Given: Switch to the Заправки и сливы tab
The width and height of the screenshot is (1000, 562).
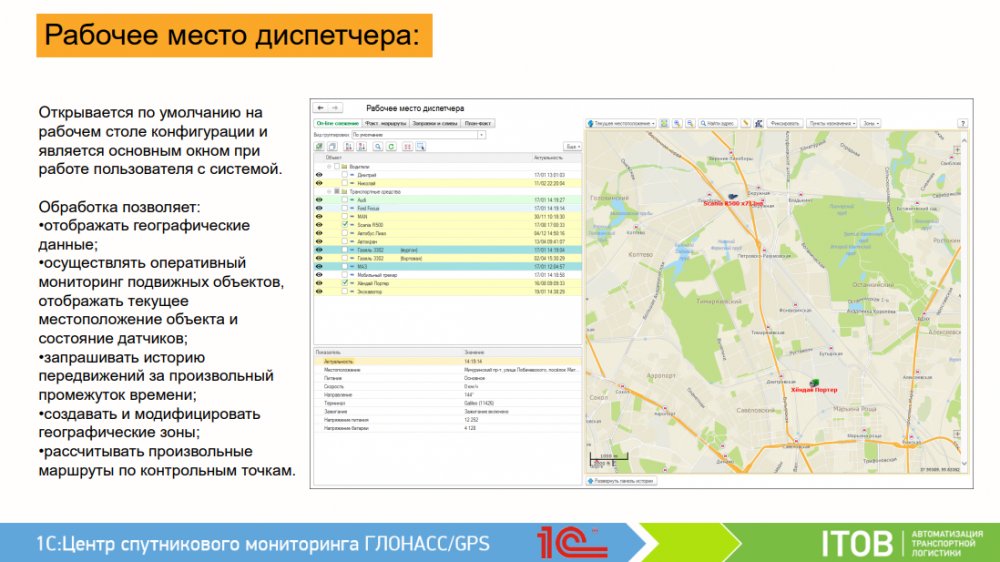Looking at the screenshot, I should (436, 123).
